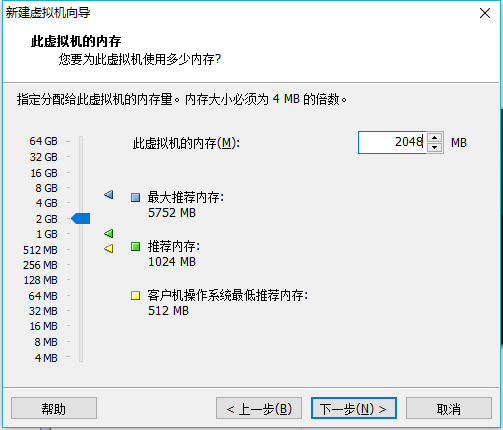The image size is (503, 430).
Task: Click the memory value field showing 2048
Action: point(392,142)
